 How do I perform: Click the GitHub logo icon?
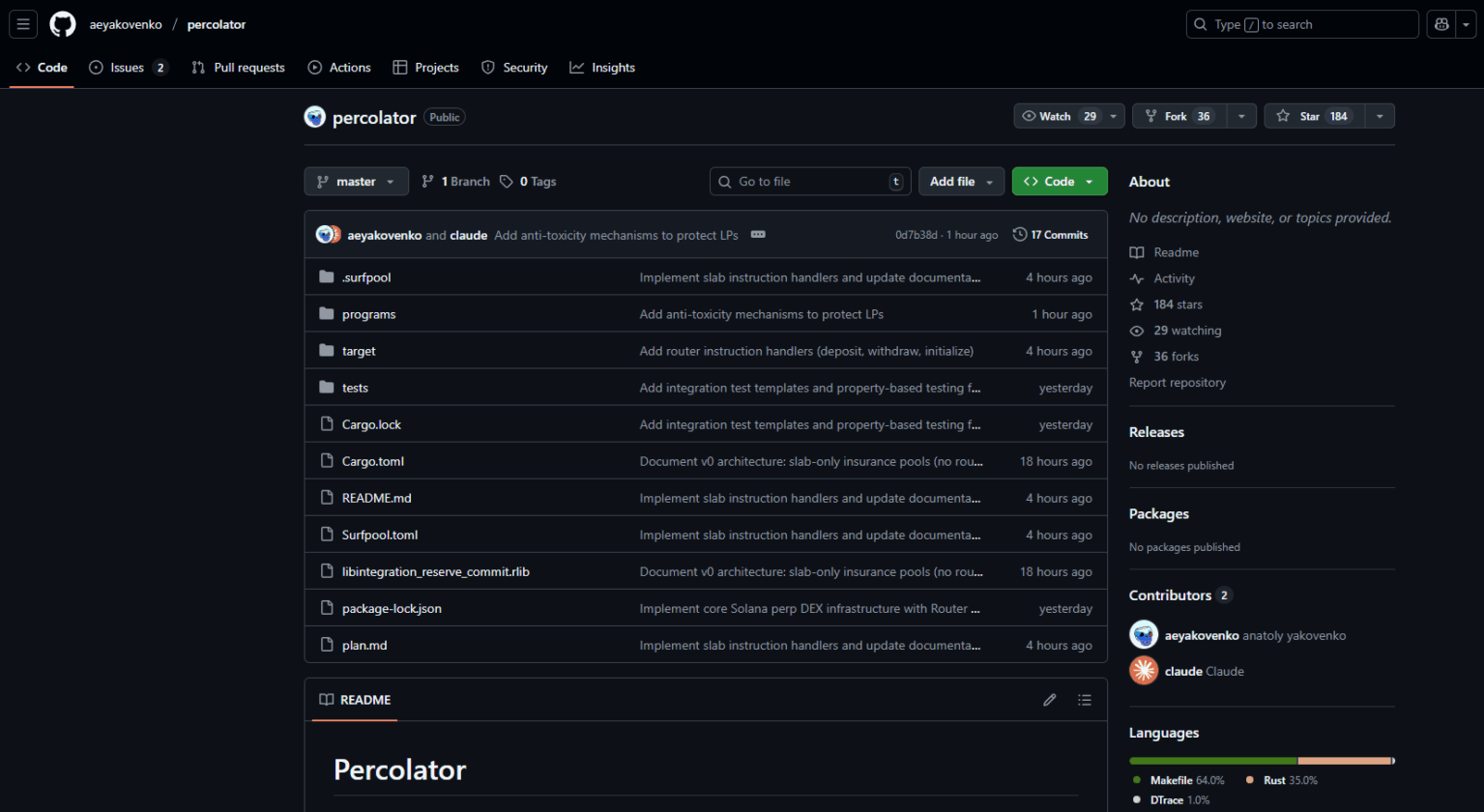63,24
